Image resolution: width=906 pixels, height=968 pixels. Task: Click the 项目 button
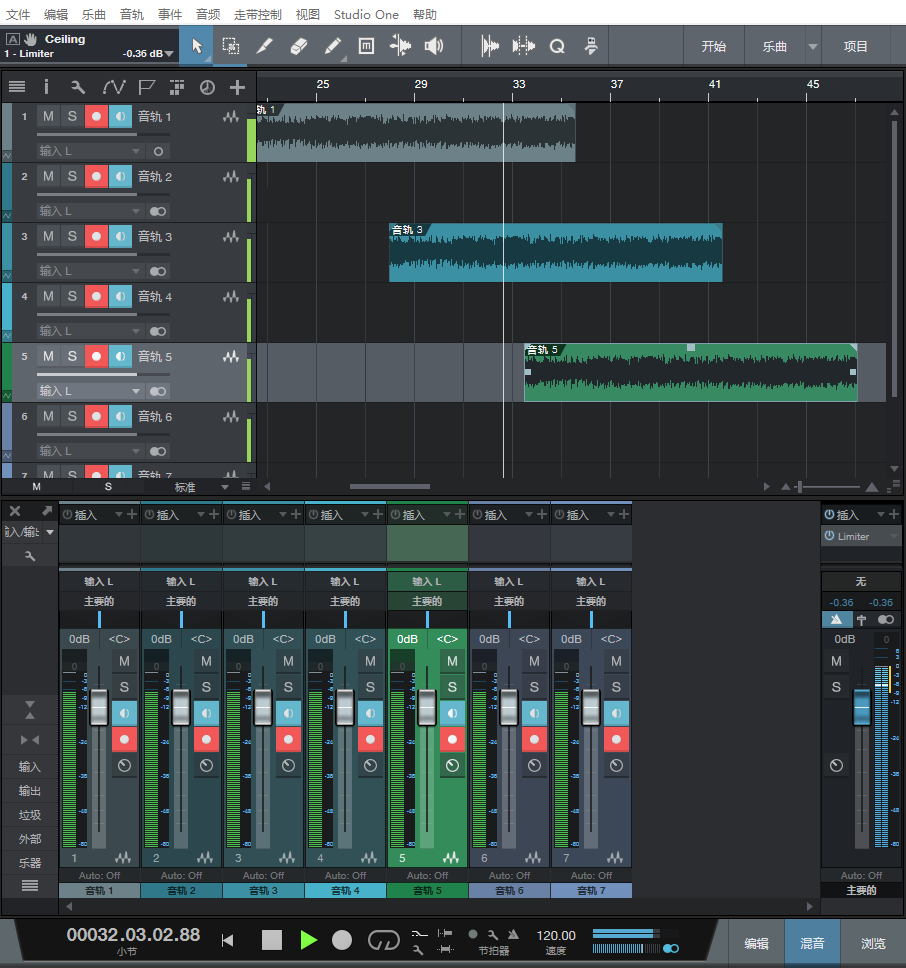click(855, 46)
